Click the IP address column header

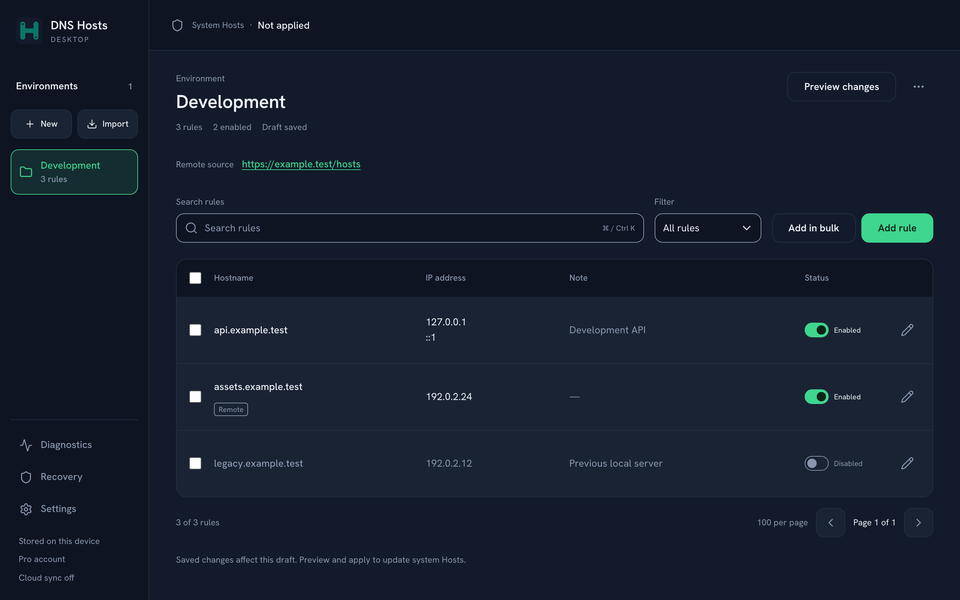pos(445,278)
